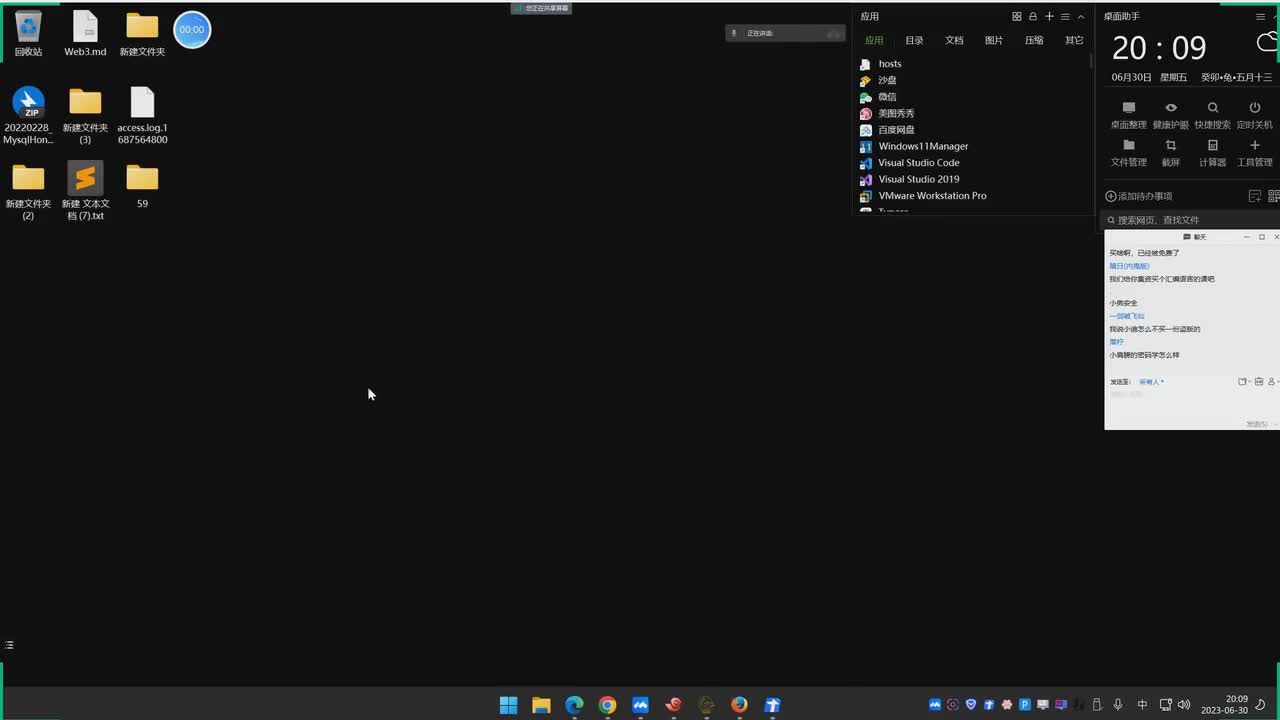Select the access.log.1687564800 file icon
1280x720 pixels.
click(142, 116)
